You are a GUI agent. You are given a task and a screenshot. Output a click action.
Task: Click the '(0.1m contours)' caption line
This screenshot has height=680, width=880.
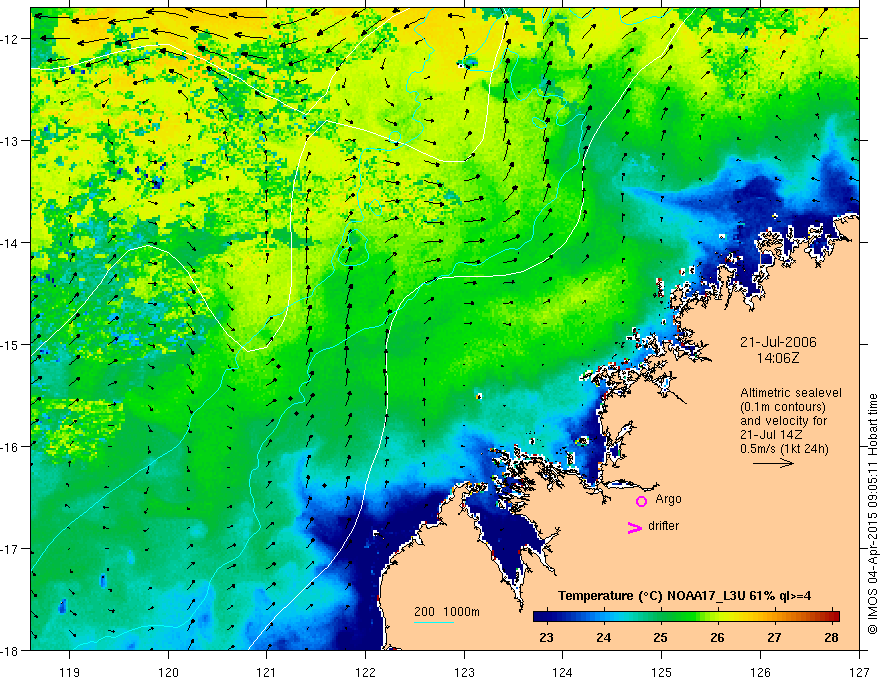click(783, 407)
